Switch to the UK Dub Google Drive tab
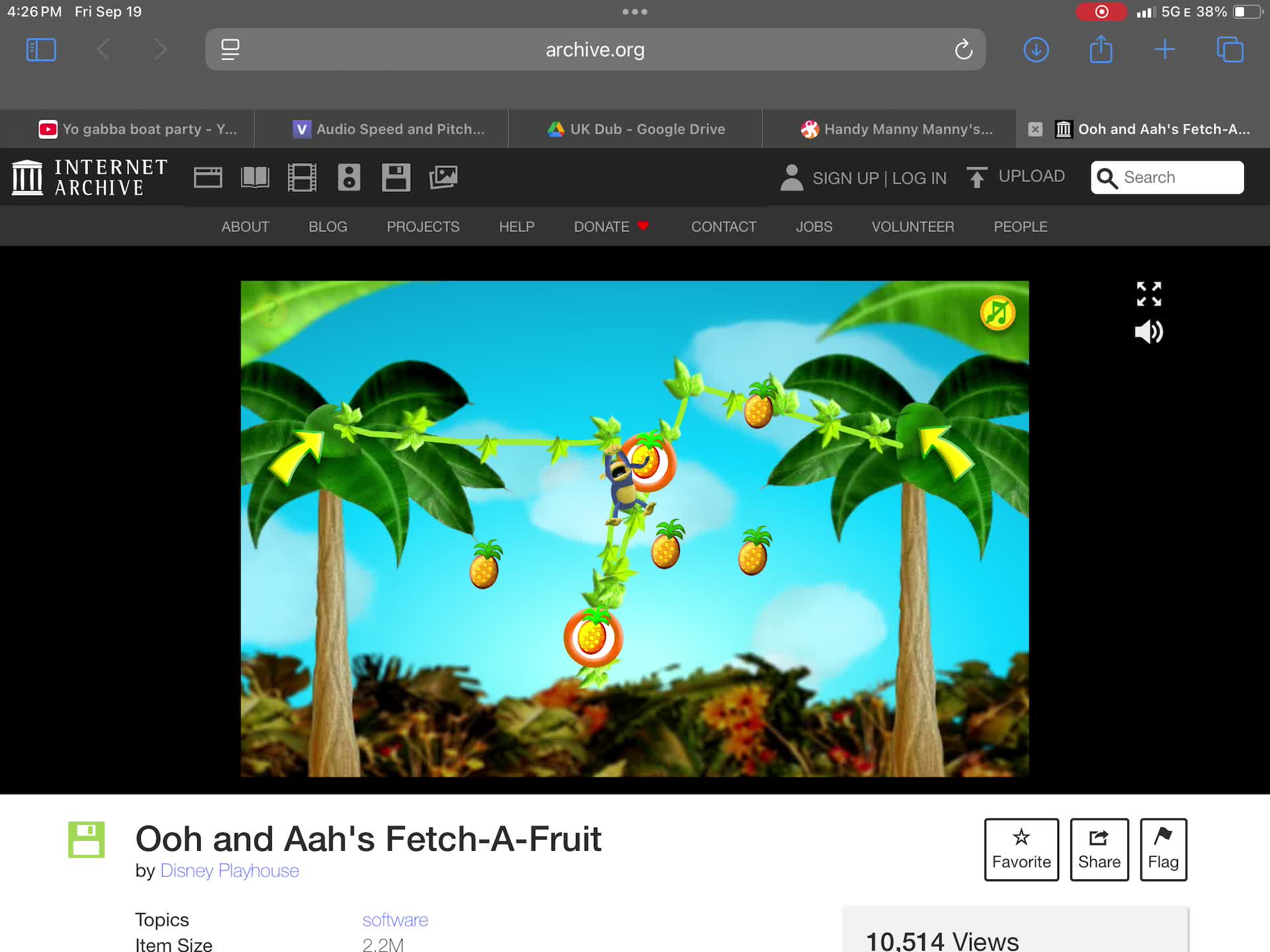This screenshot has height=952, width=1270. 635,129
